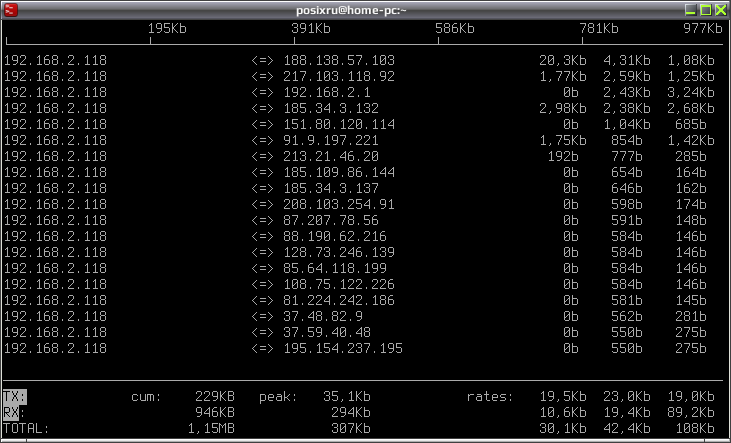Click the 195Kb scale label
This screenshot has width=731, height=443.
pyautogui.click(x=167, y=28)
